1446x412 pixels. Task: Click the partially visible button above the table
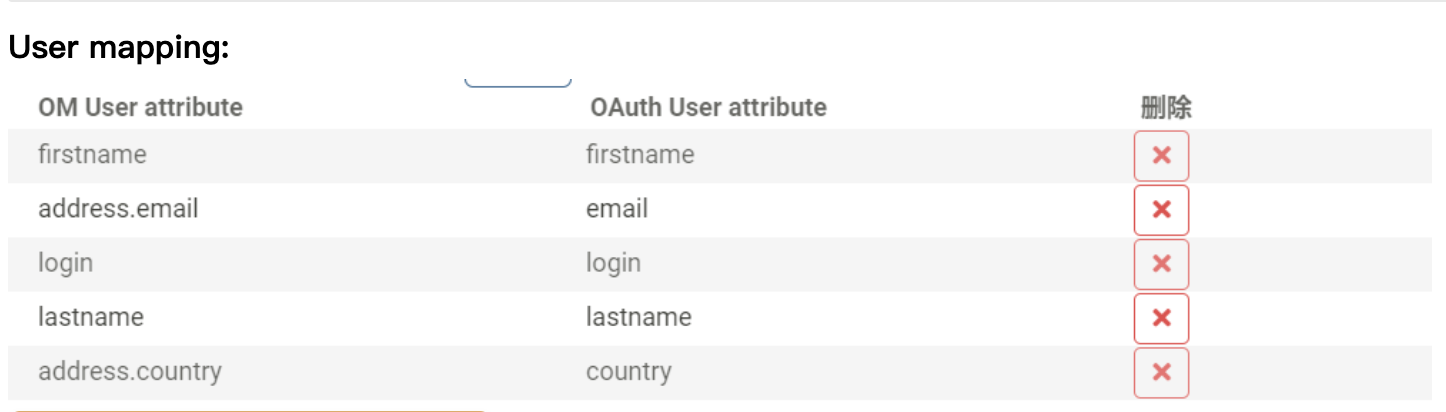(518, 82)
